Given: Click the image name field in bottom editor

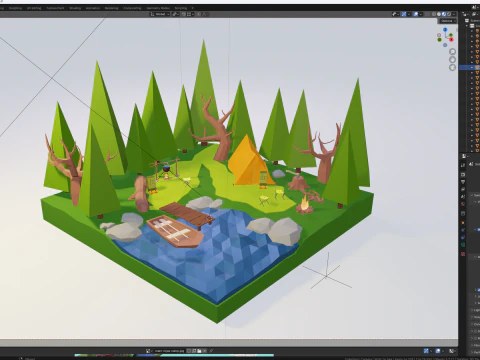Looking at the screenshot, I should click(169, 351).
